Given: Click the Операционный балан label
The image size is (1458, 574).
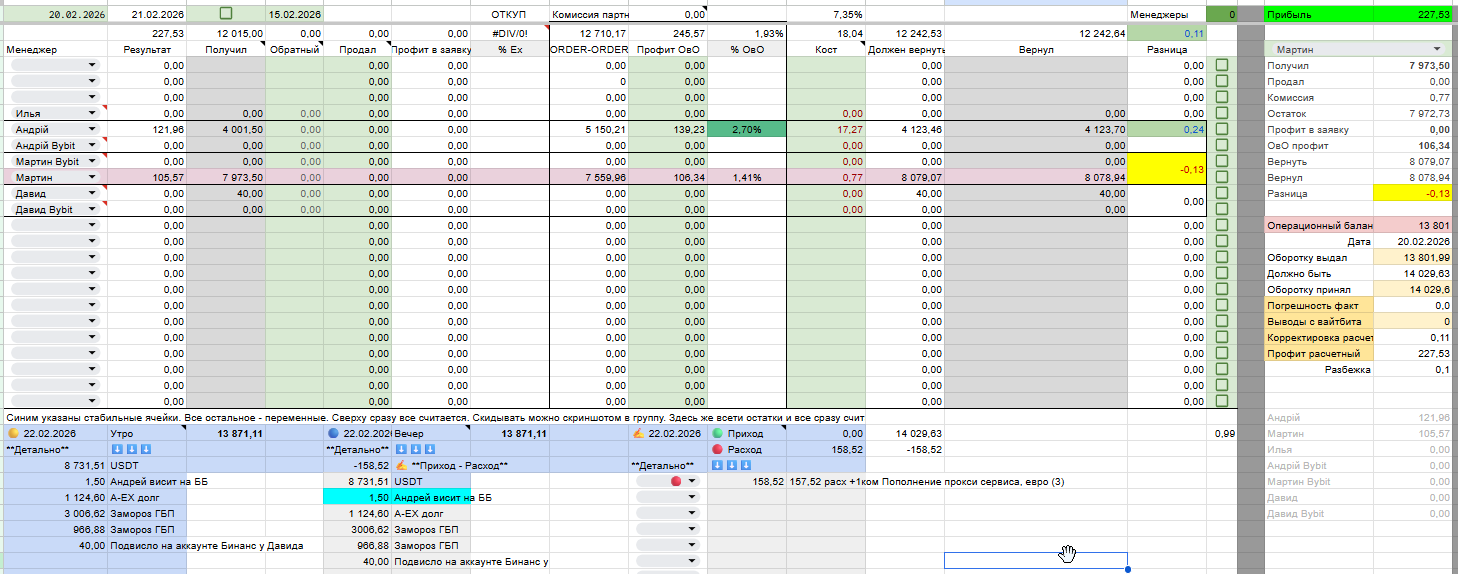Looking at the screenshot, I should [1319, 225].
